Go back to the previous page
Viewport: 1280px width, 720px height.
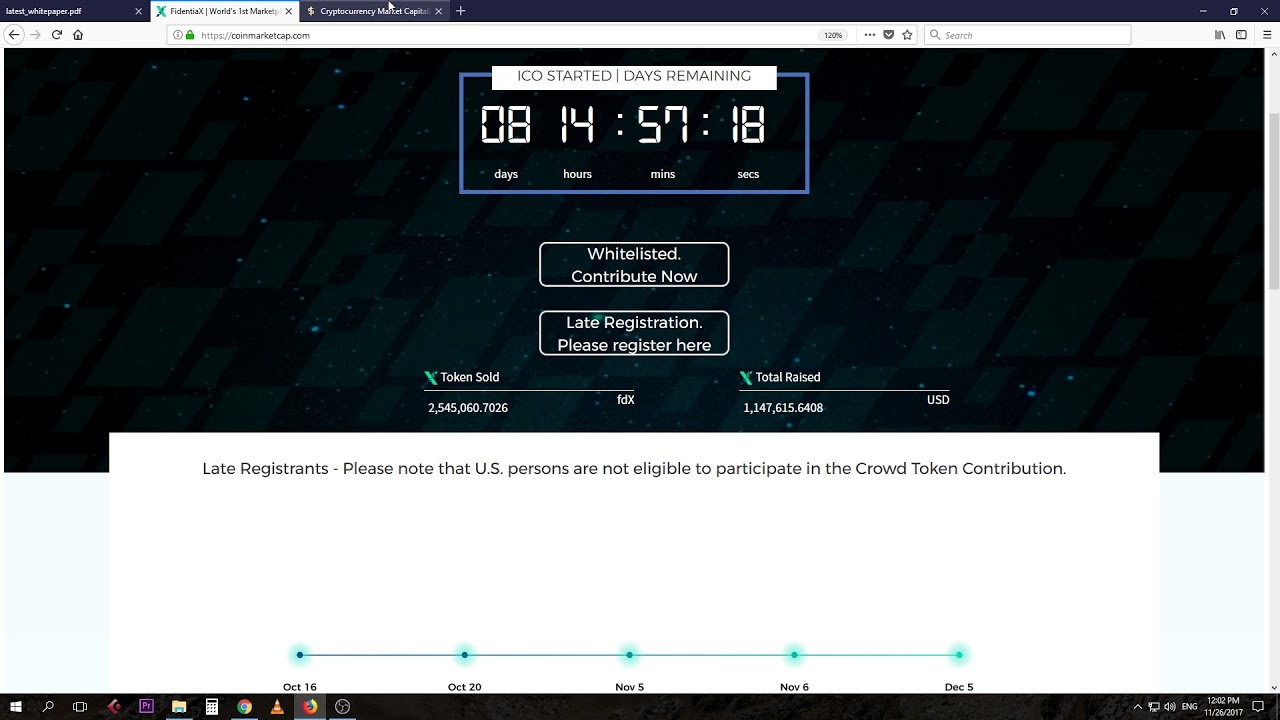coord(14,35)
